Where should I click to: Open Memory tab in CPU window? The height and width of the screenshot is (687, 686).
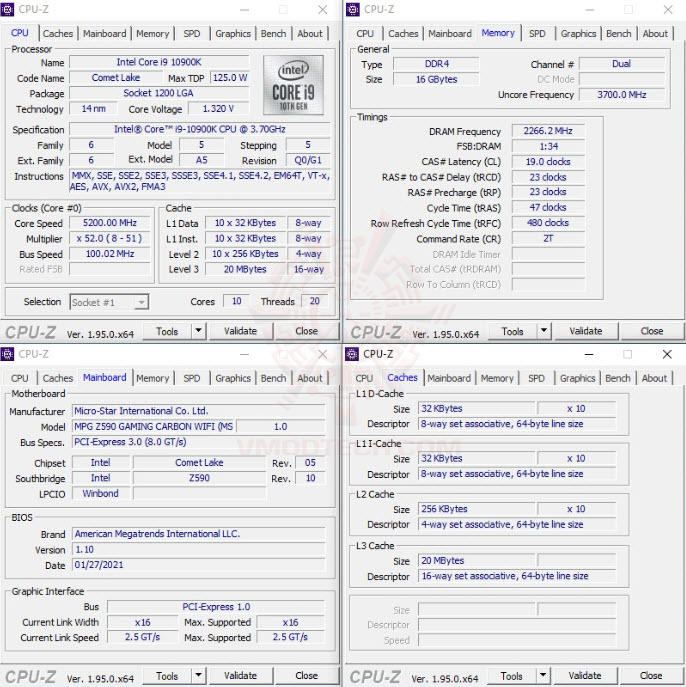(x=152, y=33)
